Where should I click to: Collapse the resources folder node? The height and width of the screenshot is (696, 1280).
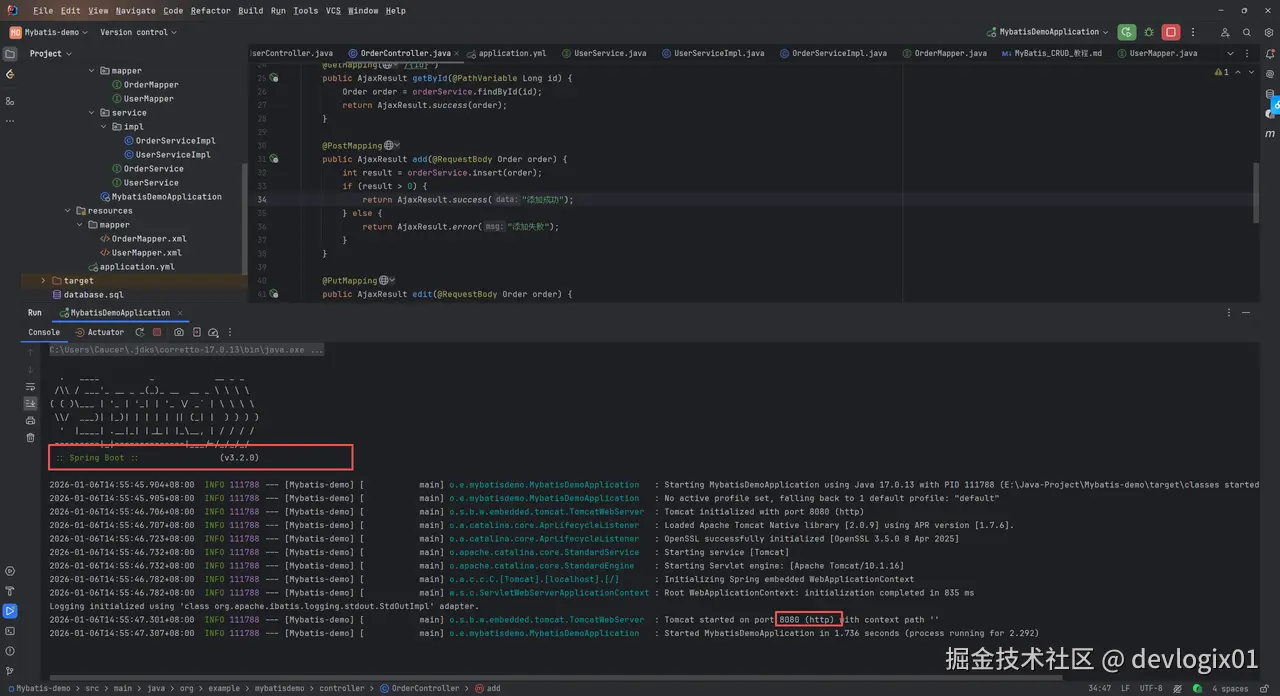(67, 211)
